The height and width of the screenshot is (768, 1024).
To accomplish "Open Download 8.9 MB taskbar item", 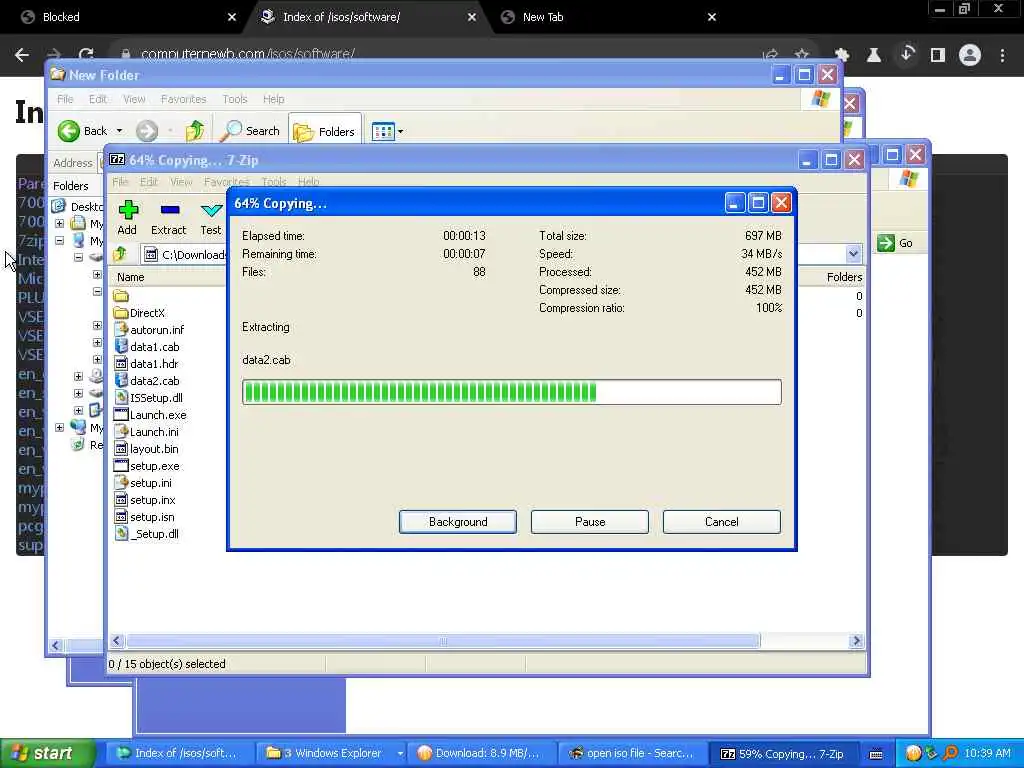I will click(482, 754).
